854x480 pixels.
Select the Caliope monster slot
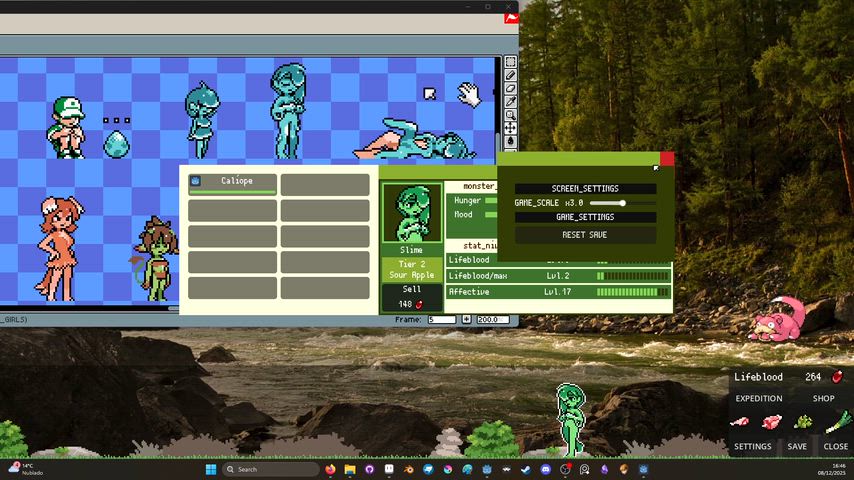coord(233,184)
